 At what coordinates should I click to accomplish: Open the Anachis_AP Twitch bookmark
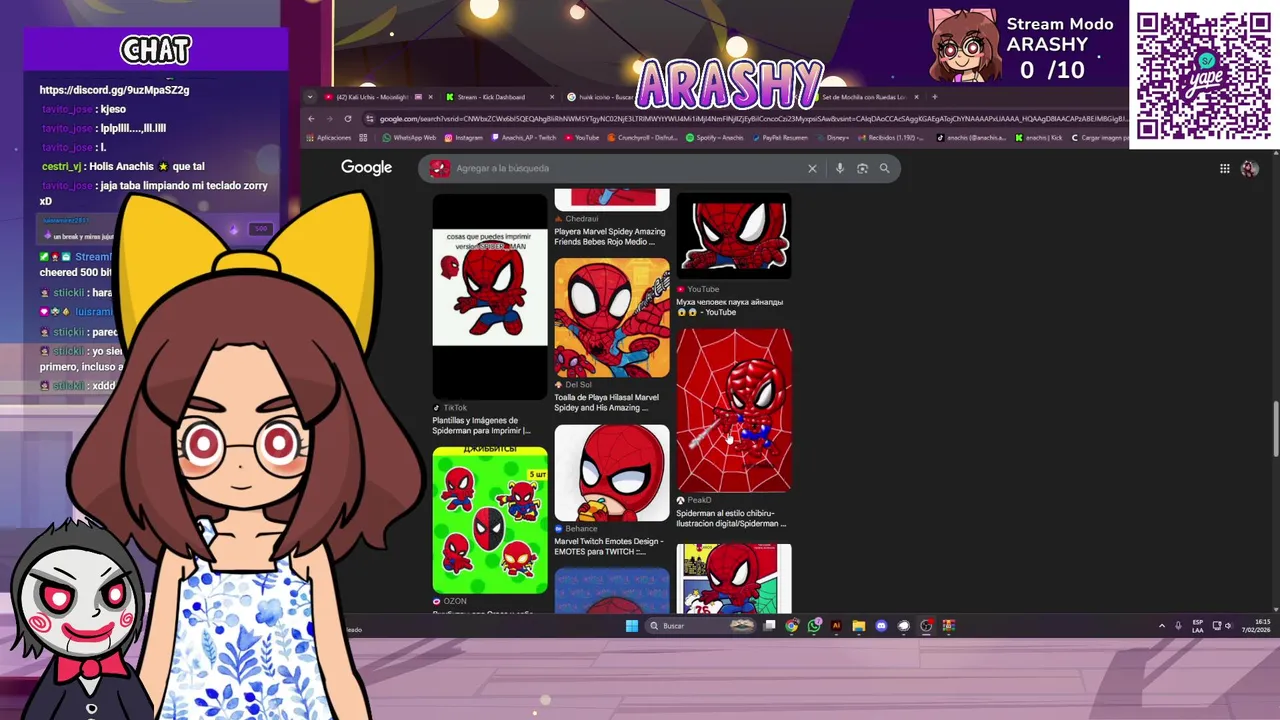pos(524,138)
